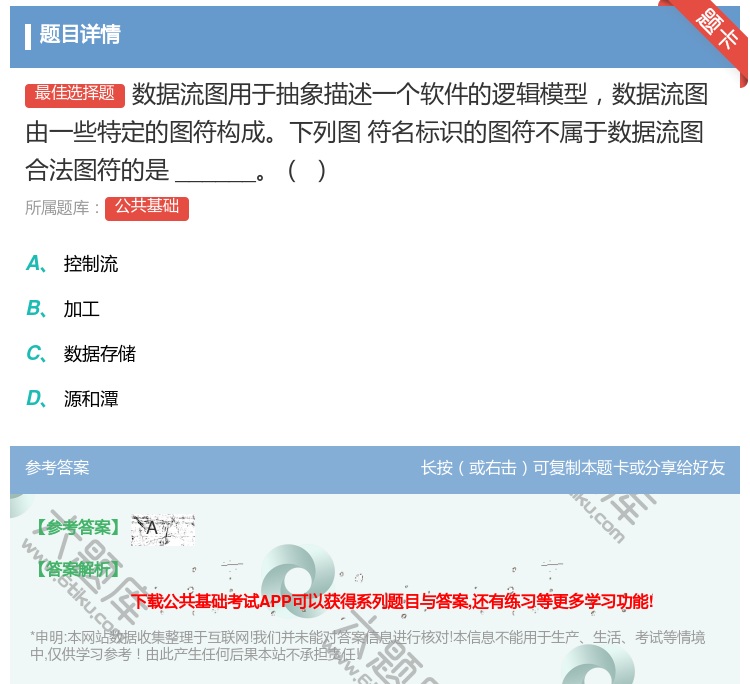Click the 题目详情 header title
Viewport: 750px width, 684px height.
[80, 34]
